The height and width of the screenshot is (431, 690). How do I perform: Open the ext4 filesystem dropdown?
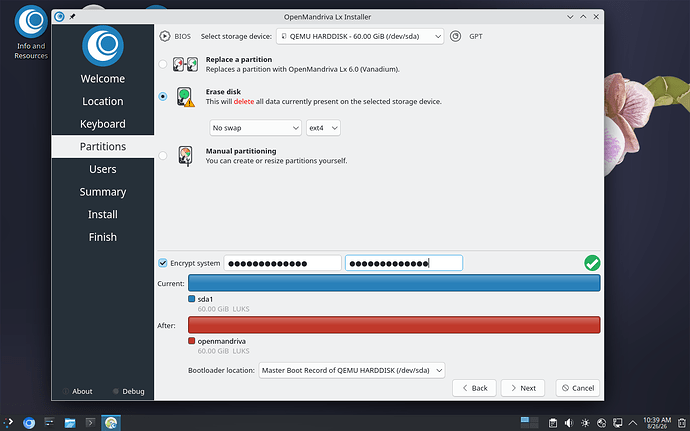(323, 128)
